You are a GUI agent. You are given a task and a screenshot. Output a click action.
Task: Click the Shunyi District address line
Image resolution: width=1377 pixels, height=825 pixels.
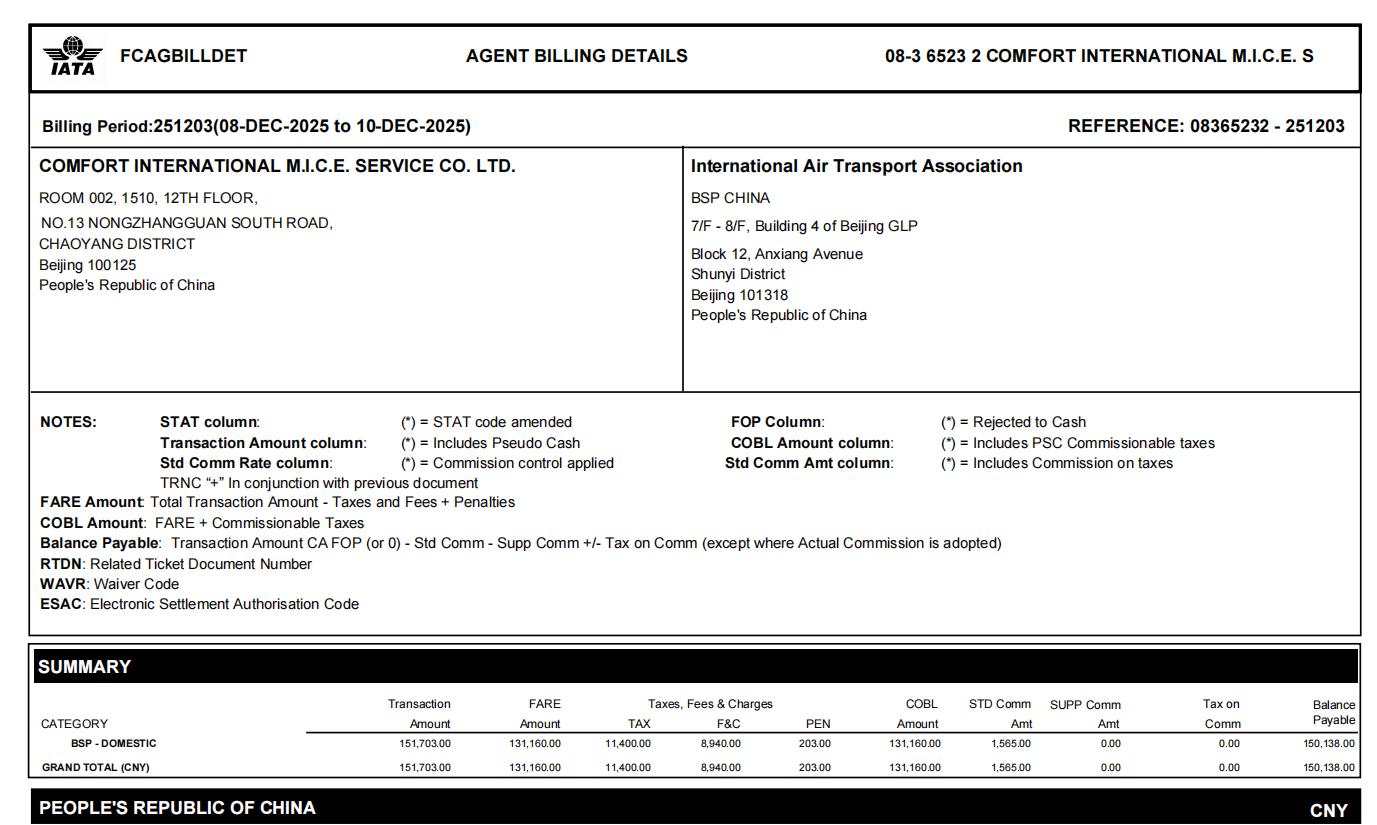(x=738, y=274)
